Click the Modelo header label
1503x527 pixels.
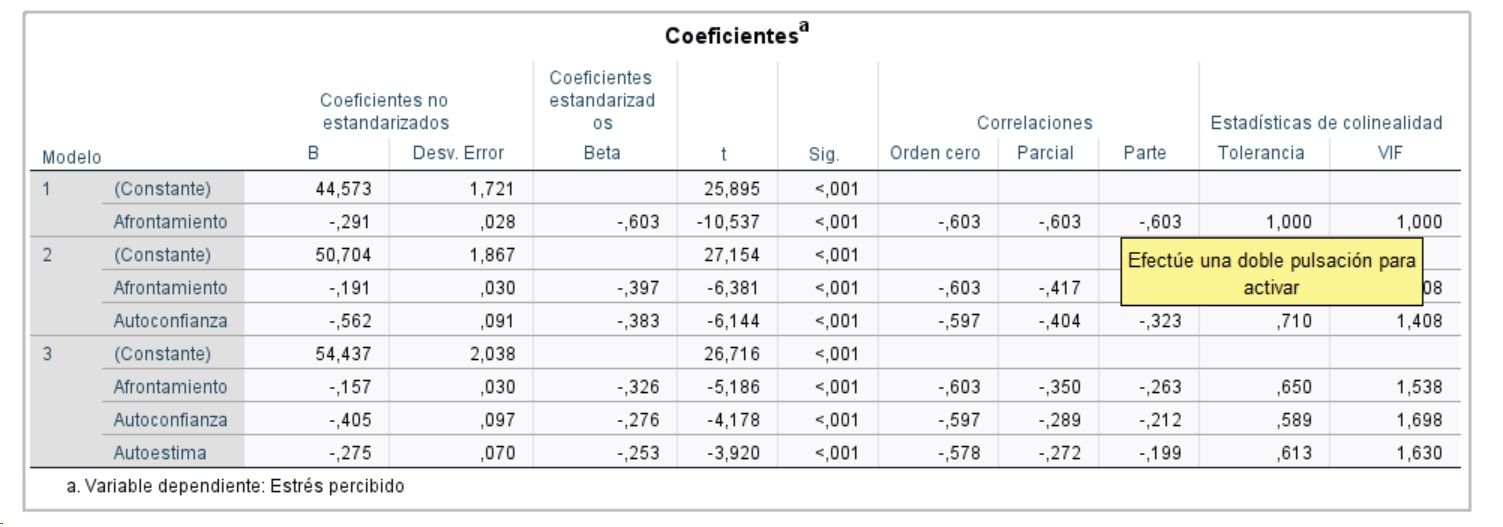coord(72,157)
